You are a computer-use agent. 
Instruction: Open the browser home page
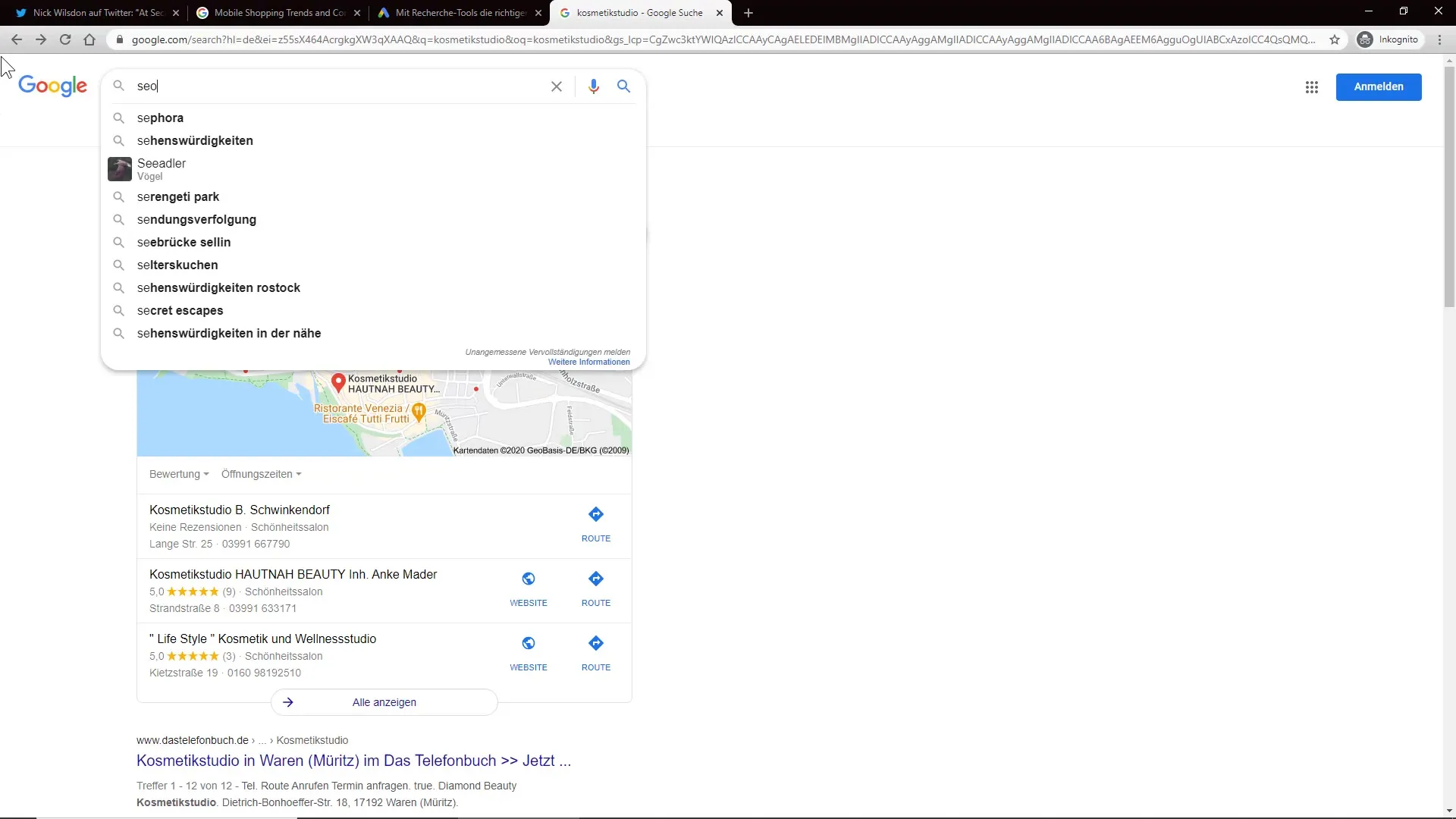coord(89,39)
